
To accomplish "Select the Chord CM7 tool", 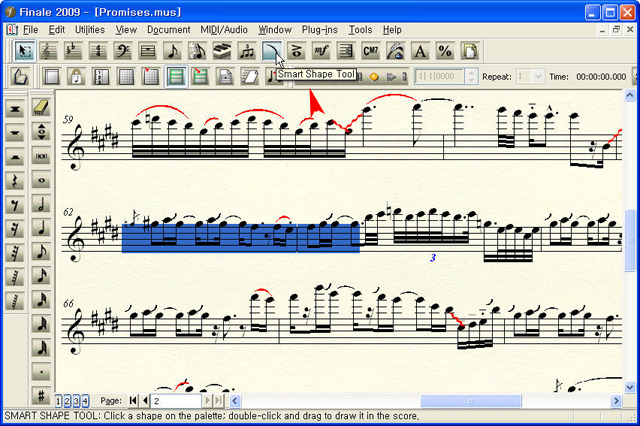I will point(371,51).
